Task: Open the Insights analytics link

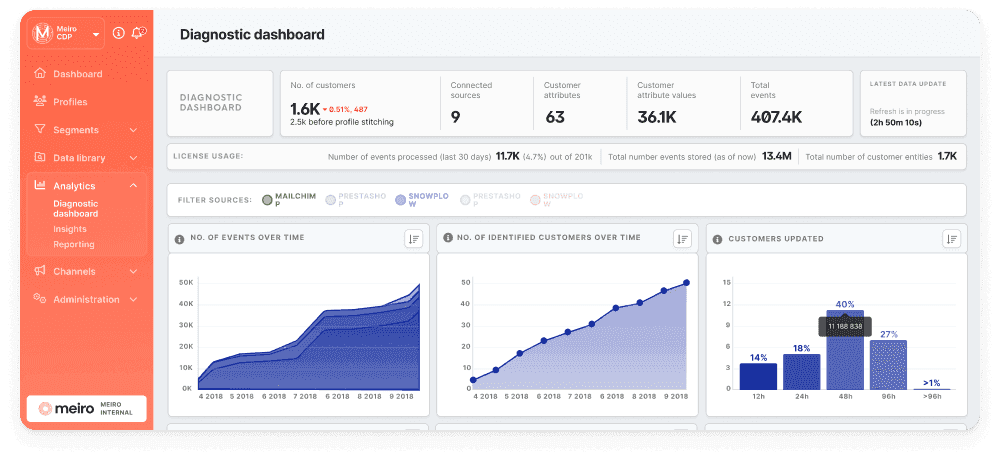Action: pyautogui.click(x=70, y=229)
